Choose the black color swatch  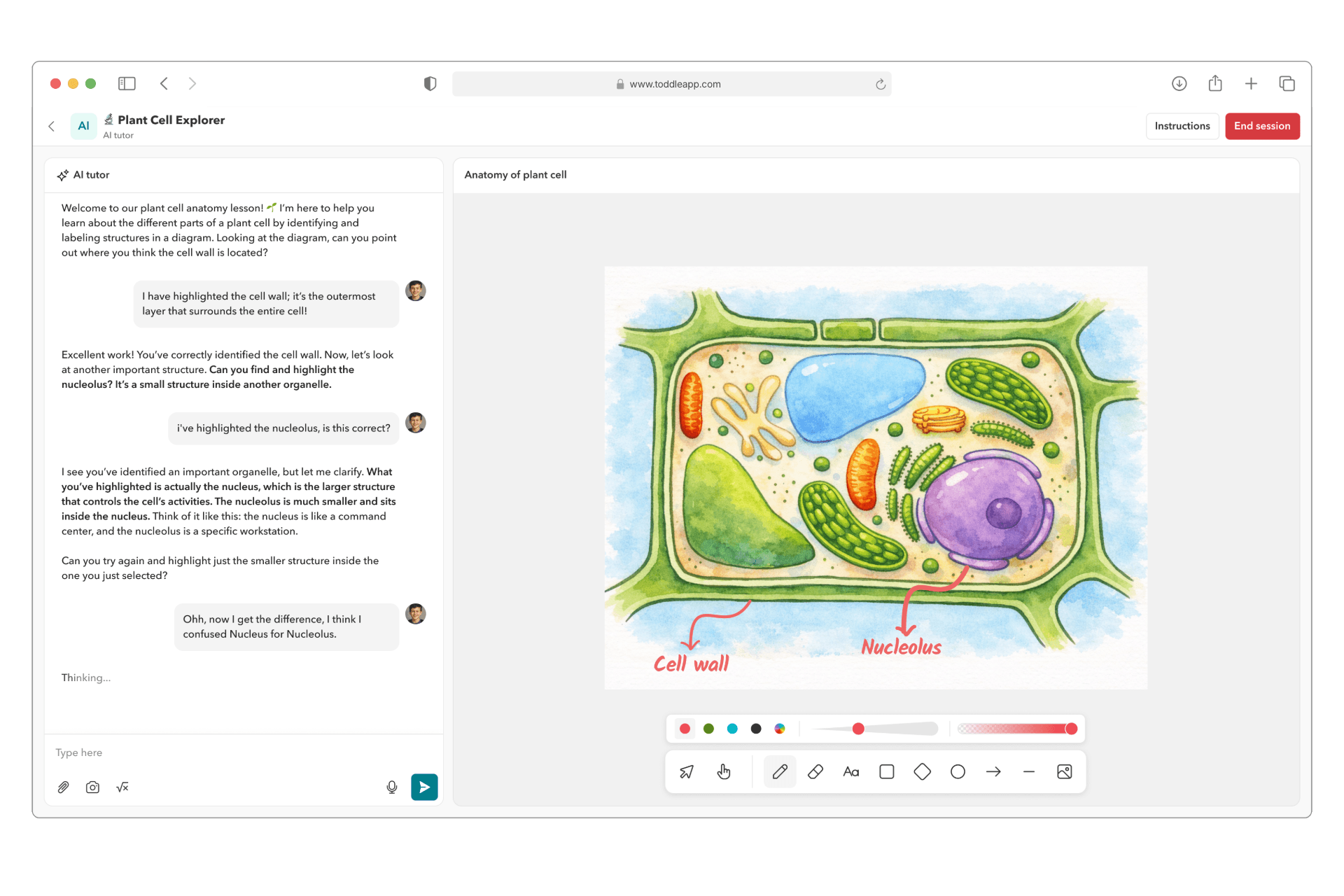pos(756,729)
